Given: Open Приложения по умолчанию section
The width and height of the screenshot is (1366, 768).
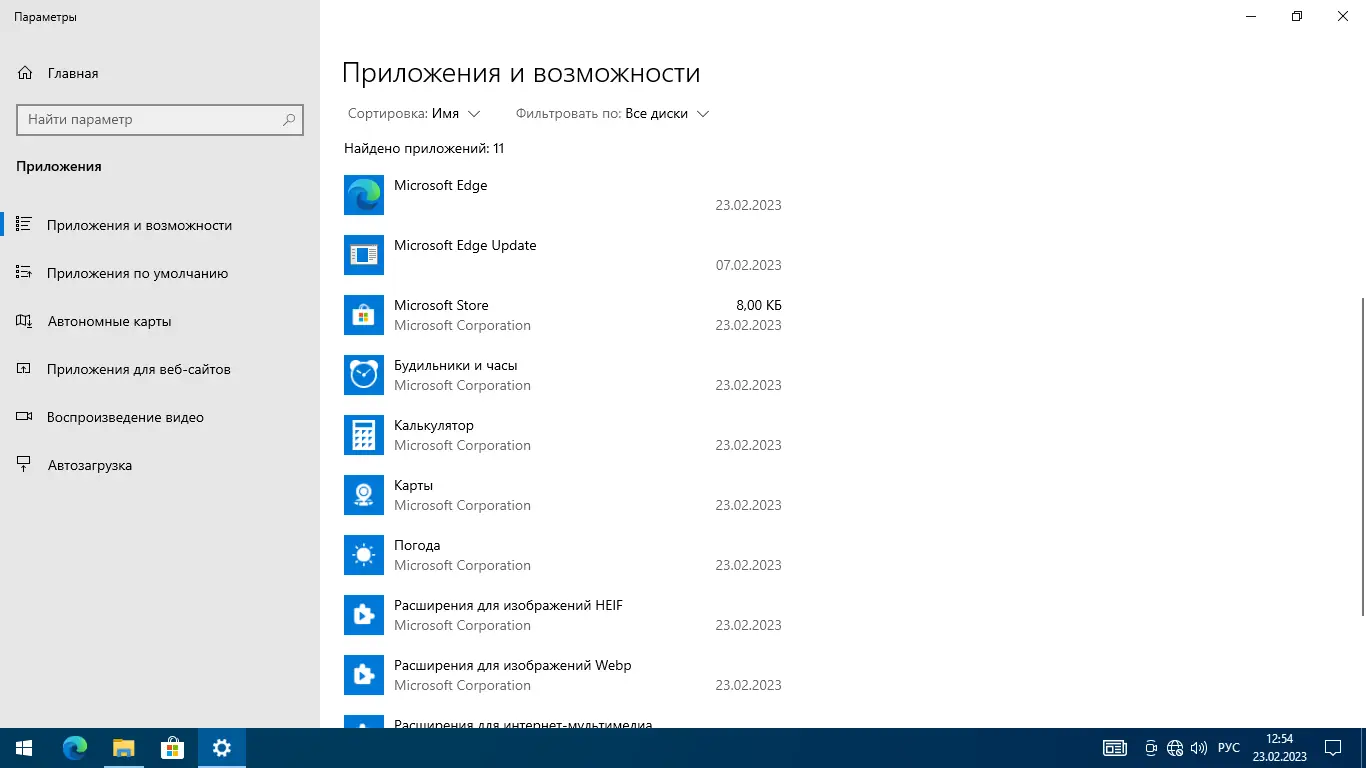Looking at the screenshot, I should coord(160,273).
